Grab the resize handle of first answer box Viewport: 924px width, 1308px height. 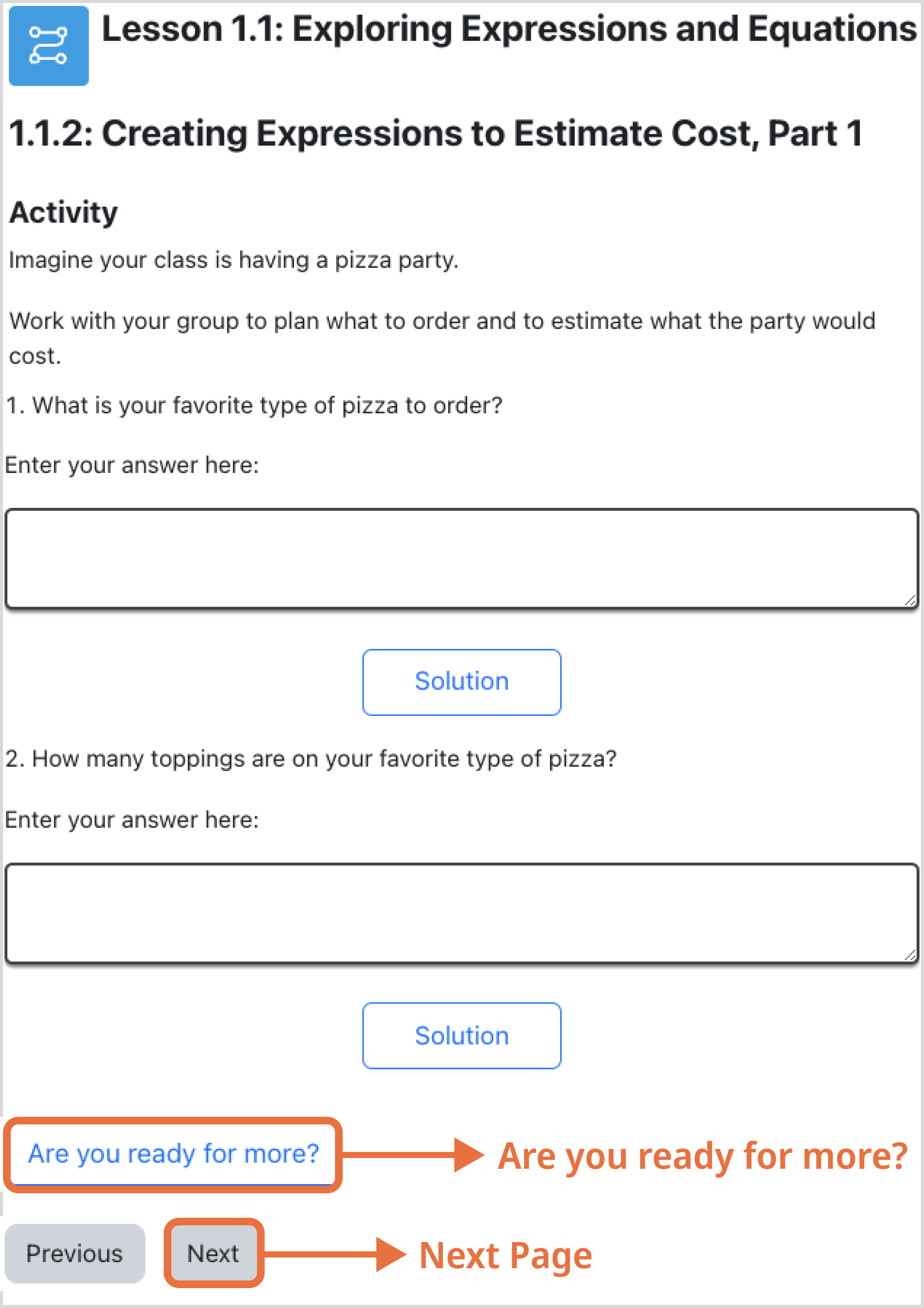click(x=910, y=600)
